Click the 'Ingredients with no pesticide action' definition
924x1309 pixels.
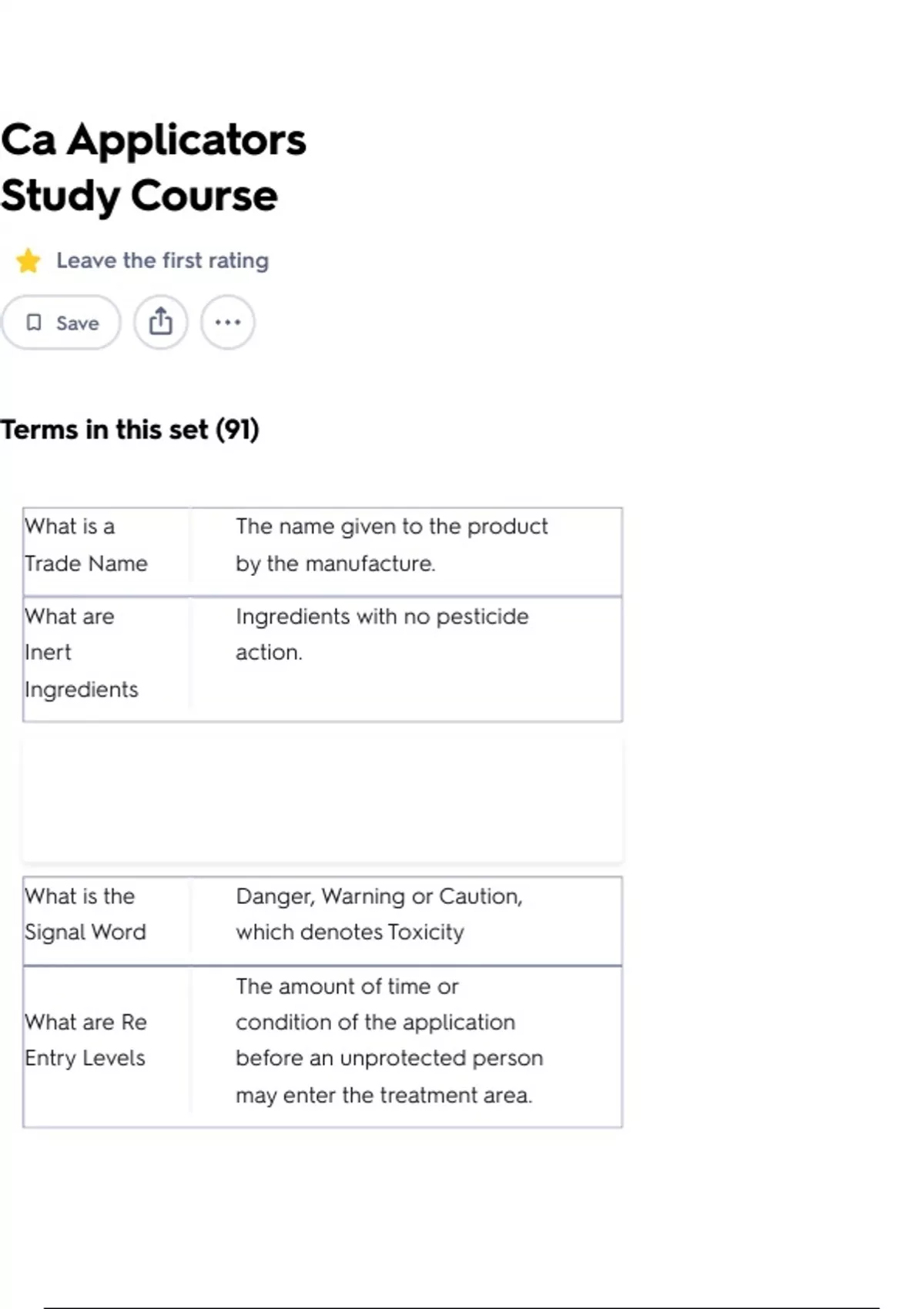click(382, 634)
